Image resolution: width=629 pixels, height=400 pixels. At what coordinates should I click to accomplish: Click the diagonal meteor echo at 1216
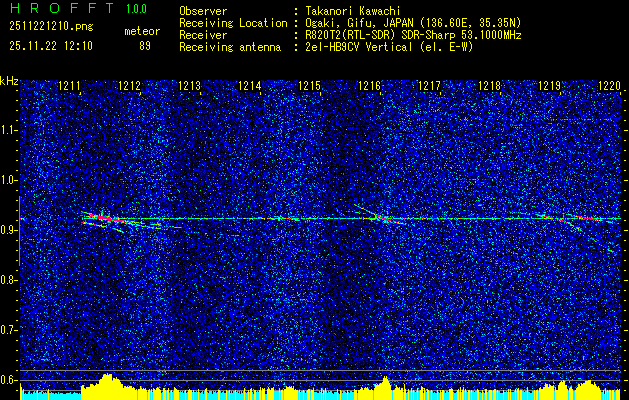click(377, 216)
